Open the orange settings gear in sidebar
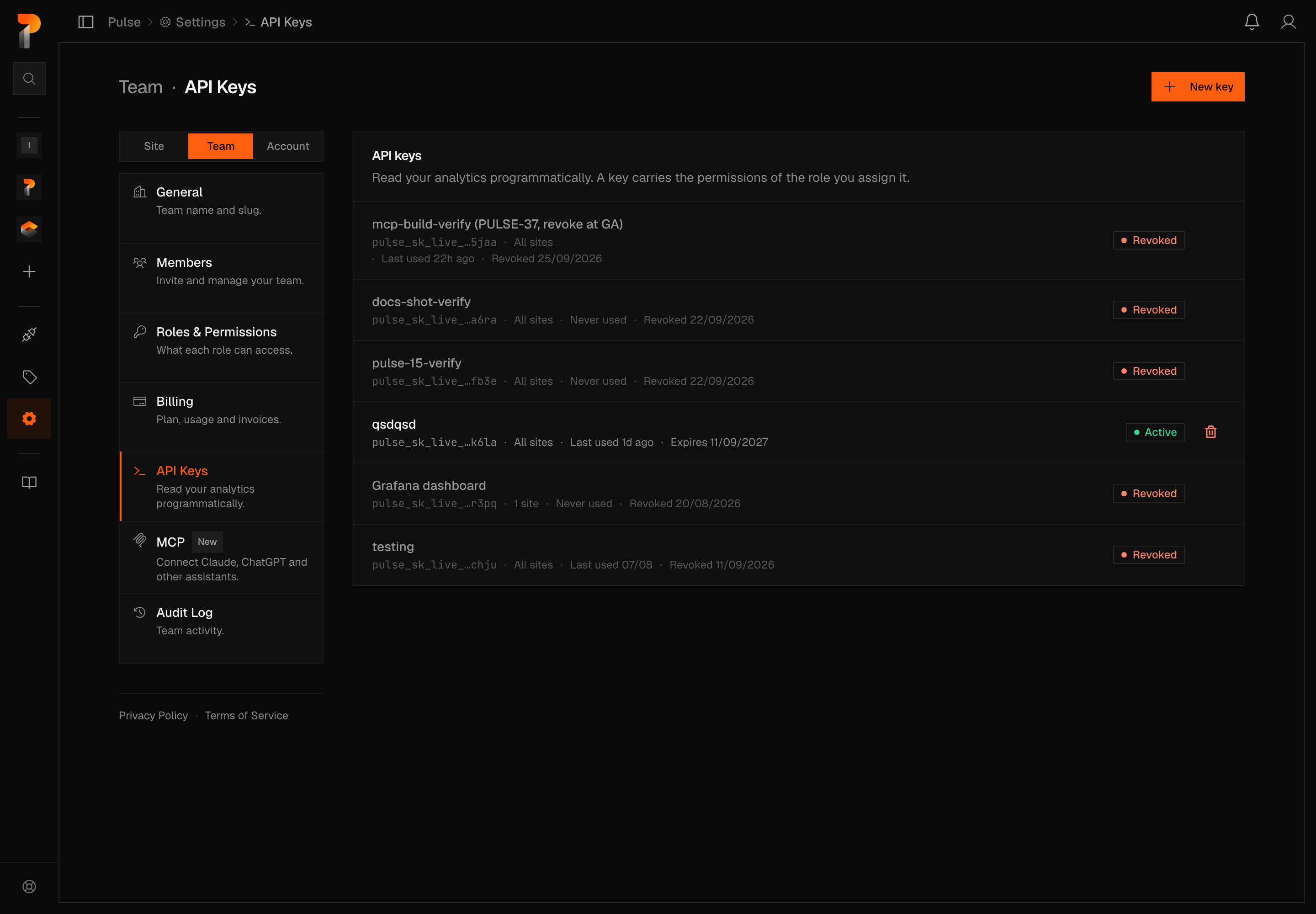 [x=29, y=419]
